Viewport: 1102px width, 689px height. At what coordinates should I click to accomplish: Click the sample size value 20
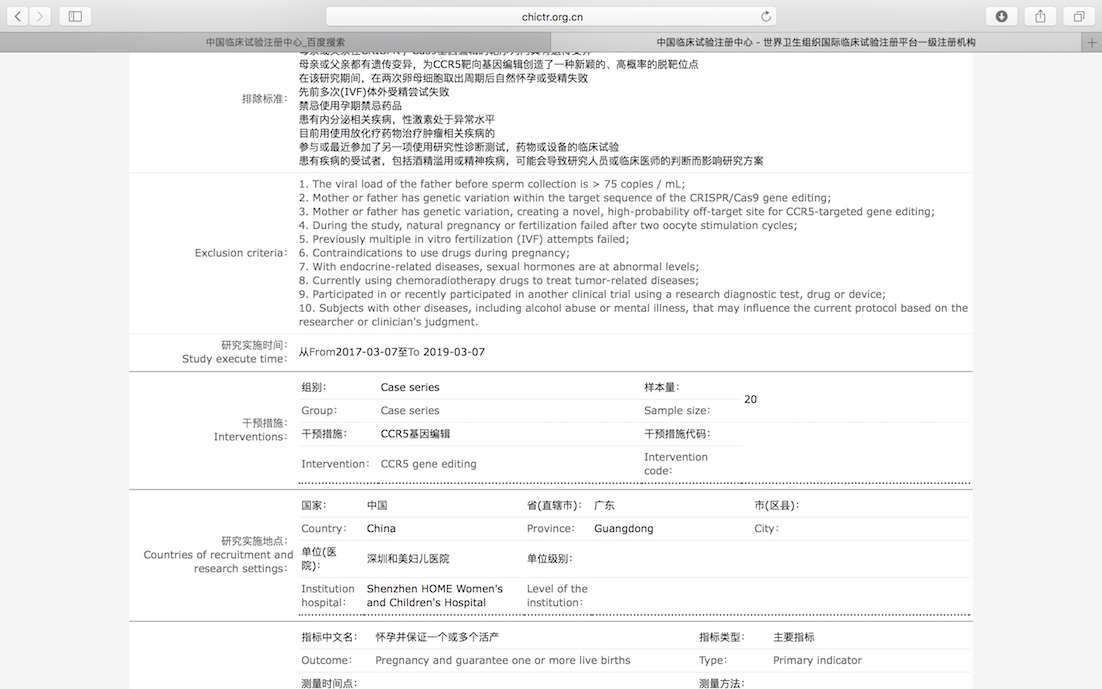750,399
